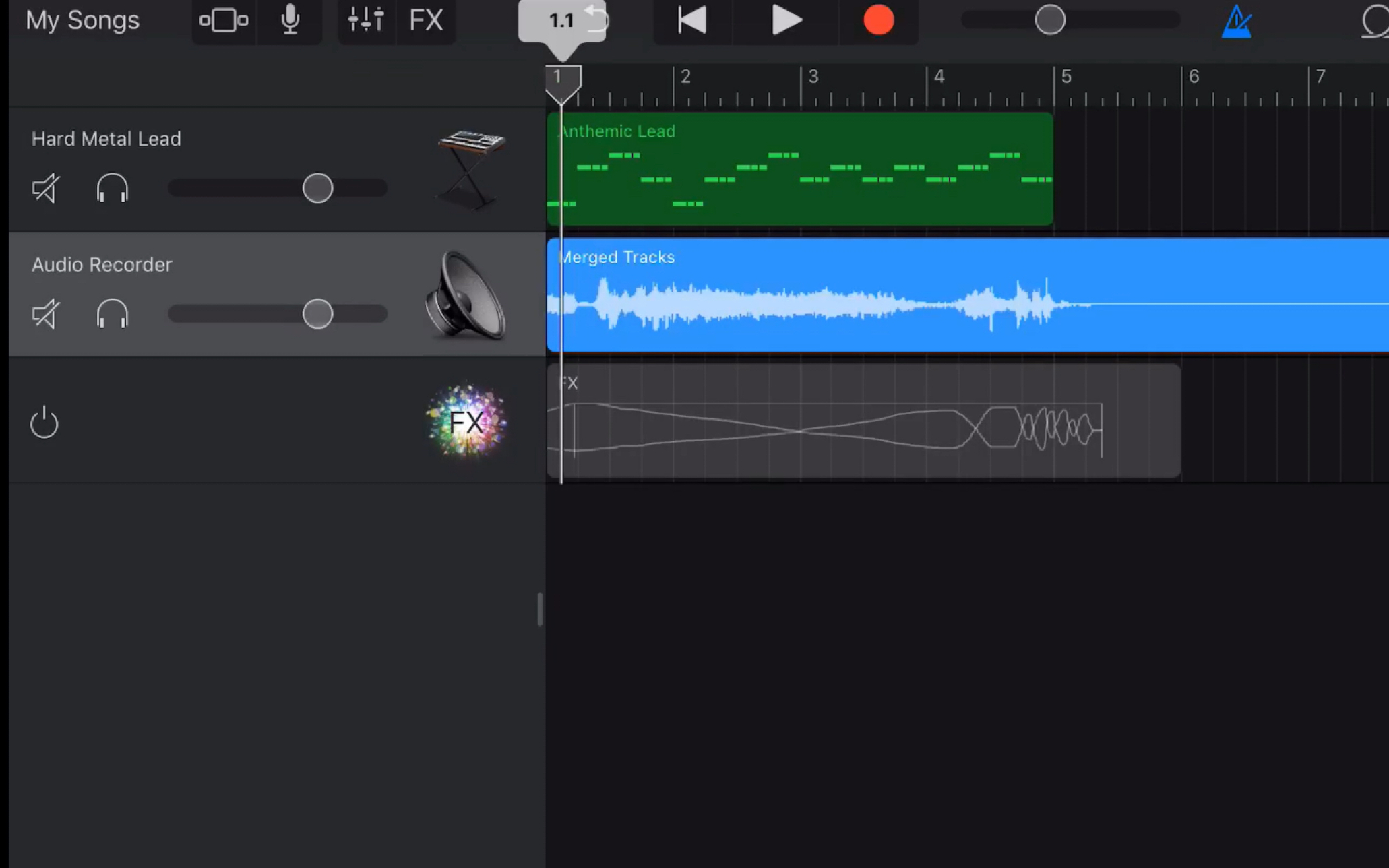Press play to start playback
This screenshot has height=868, width=1389.
pyautogui.click(x=785, y=20)
